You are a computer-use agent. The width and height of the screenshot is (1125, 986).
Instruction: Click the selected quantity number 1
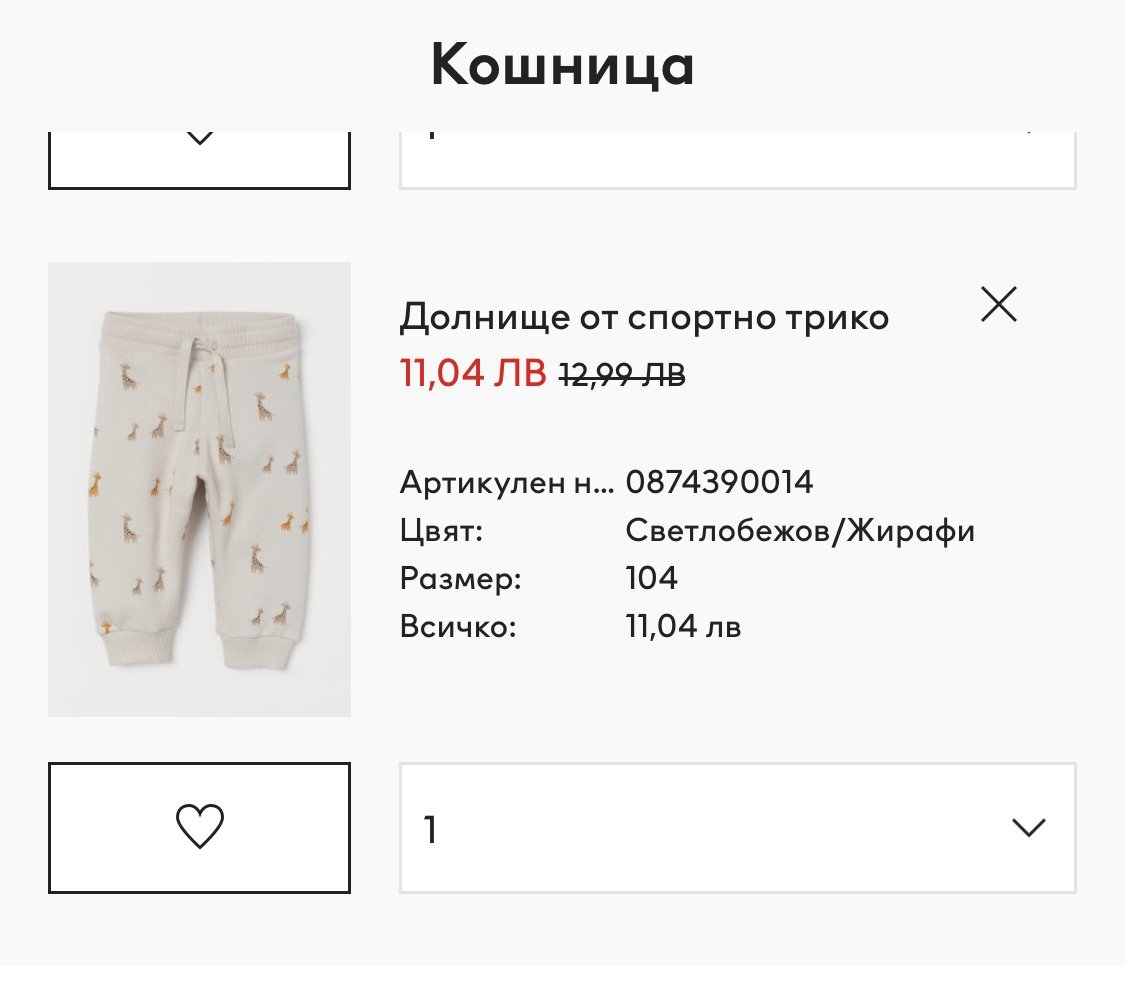point(431,829)
